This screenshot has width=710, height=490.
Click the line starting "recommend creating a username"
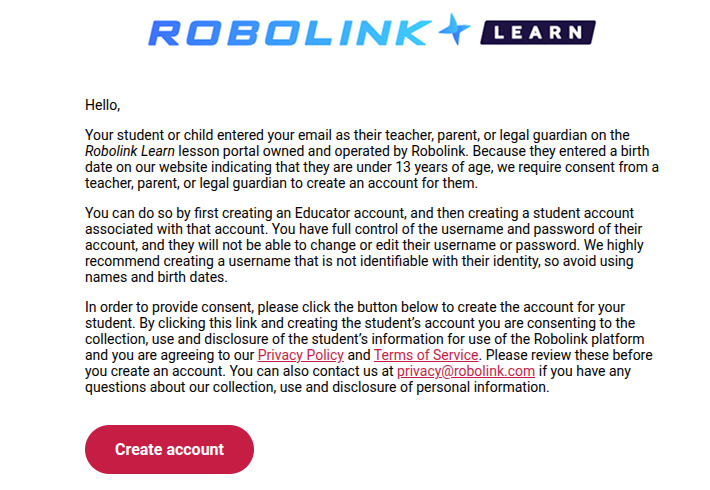(359, 261)
